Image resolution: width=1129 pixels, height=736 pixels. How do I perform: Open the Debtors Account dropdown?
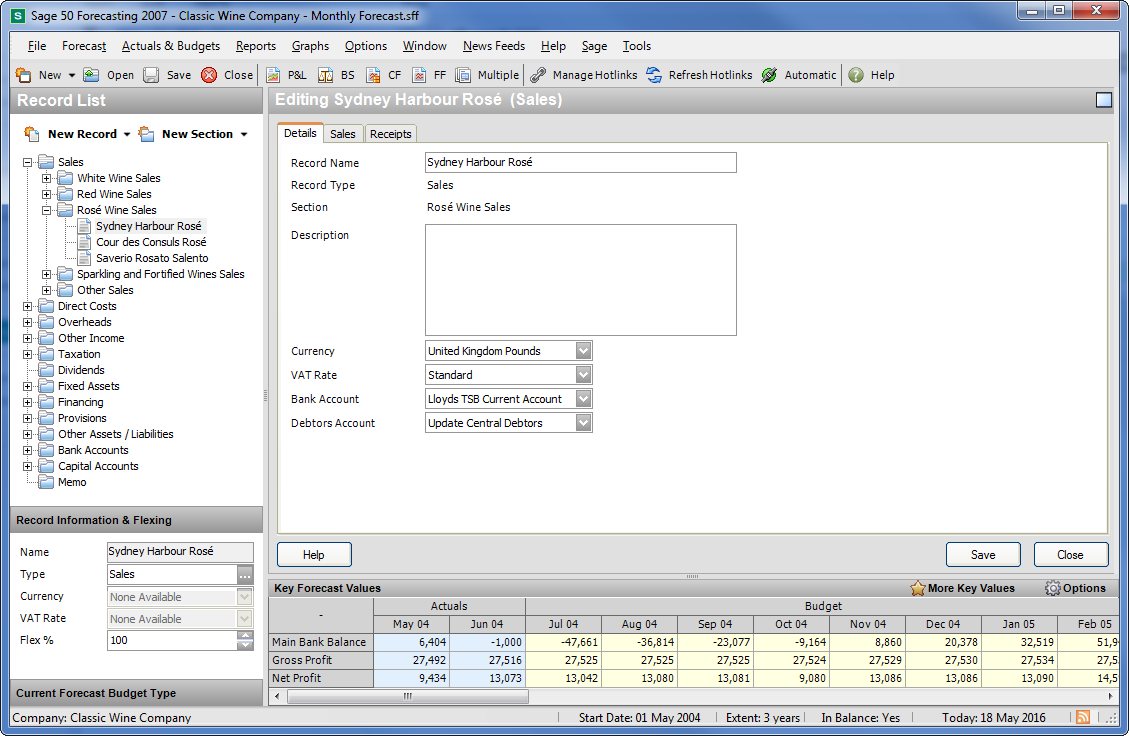(583, 423)
